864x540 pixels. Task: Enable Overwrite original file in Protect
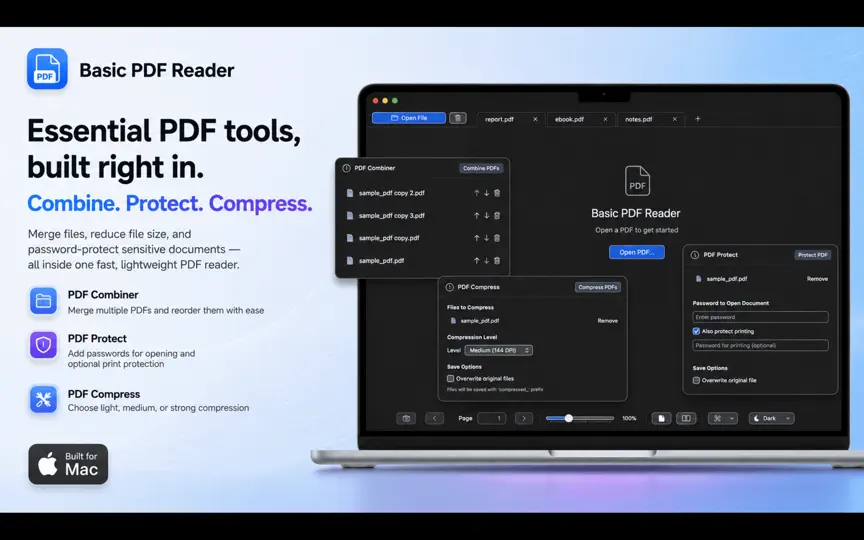[x=696, y=380]
